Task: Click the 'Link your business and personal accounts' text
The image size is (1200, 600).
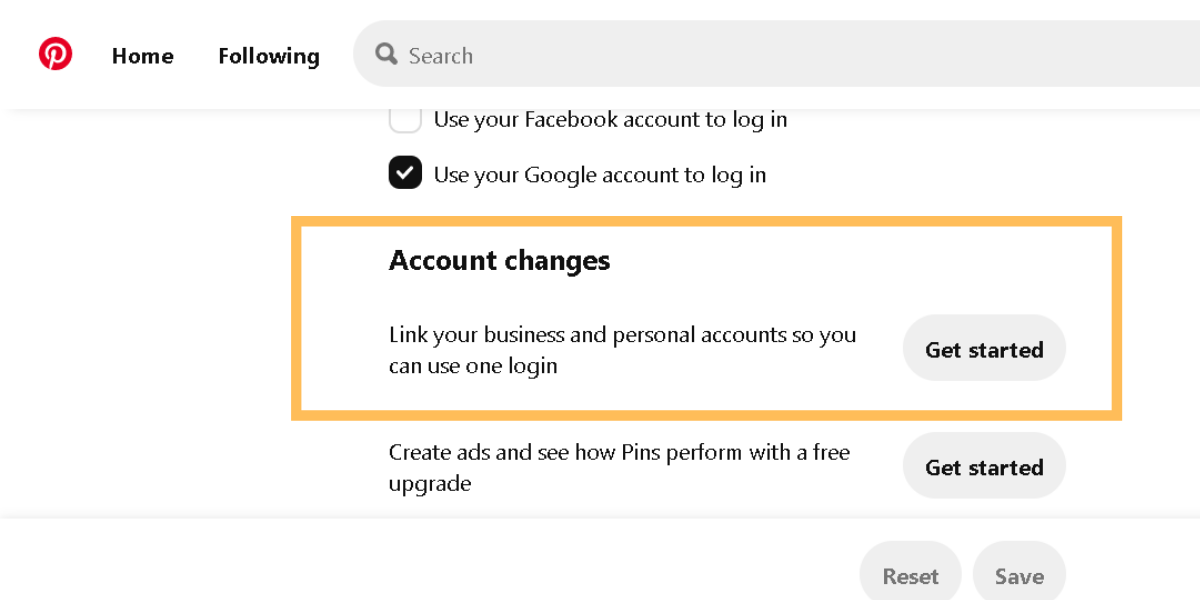Action: 622,335
